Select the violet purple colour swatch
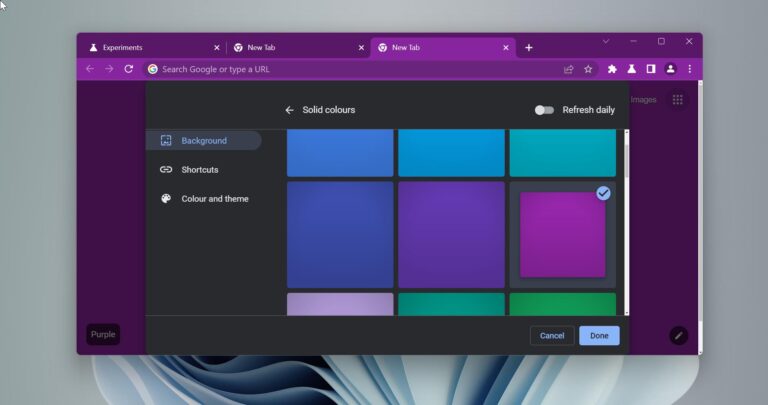 (451, 235)
